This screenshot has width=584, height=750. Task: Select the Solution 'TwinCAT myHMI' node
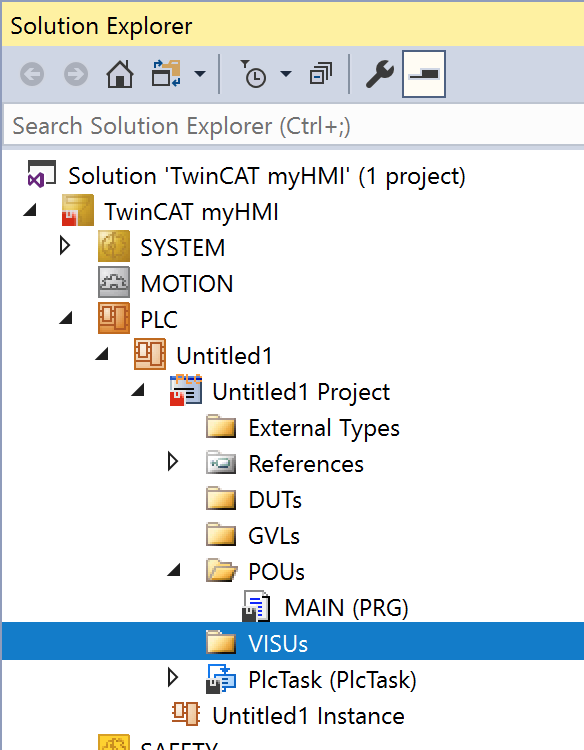point(266,176)
